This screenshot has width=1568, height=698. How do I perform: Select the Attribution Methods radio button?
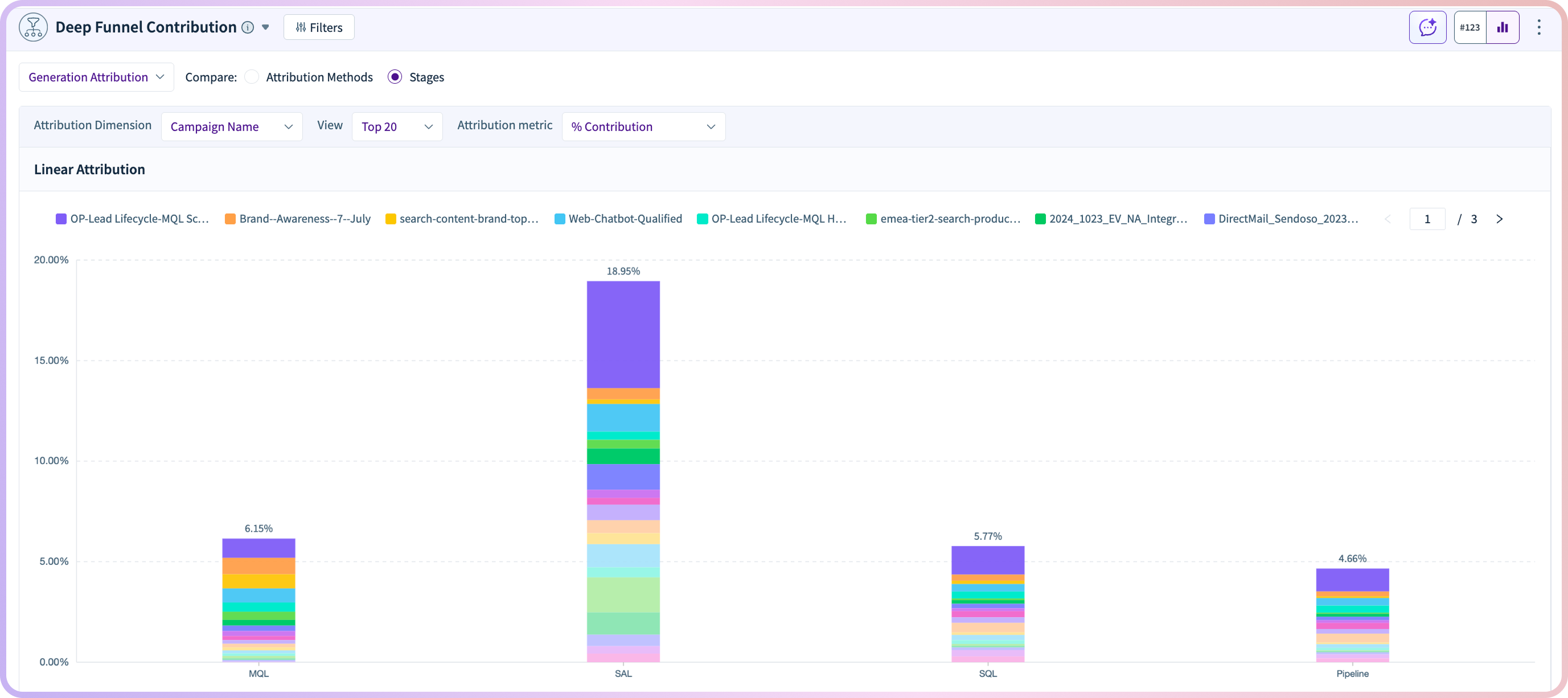tap(252, 77)
